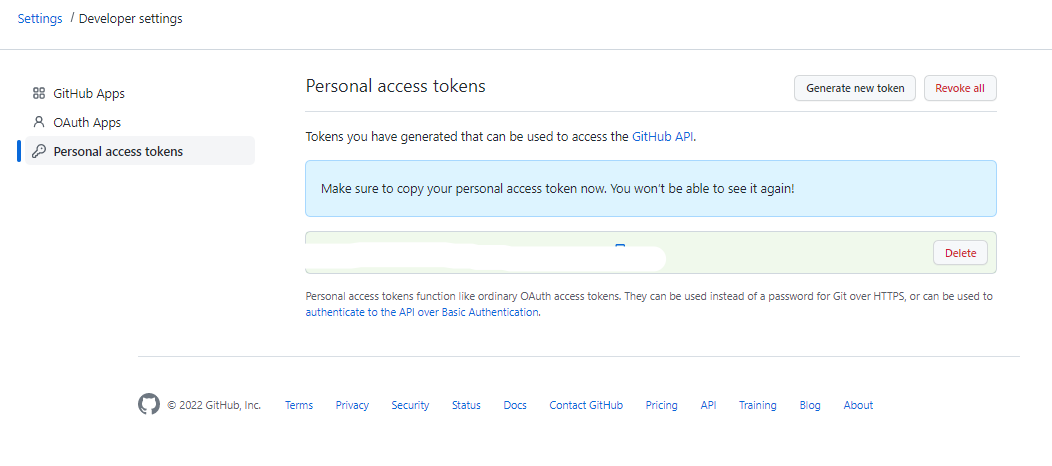
Task: Click the GitHub Octocat logo in footer
Action: click(149, 405)
